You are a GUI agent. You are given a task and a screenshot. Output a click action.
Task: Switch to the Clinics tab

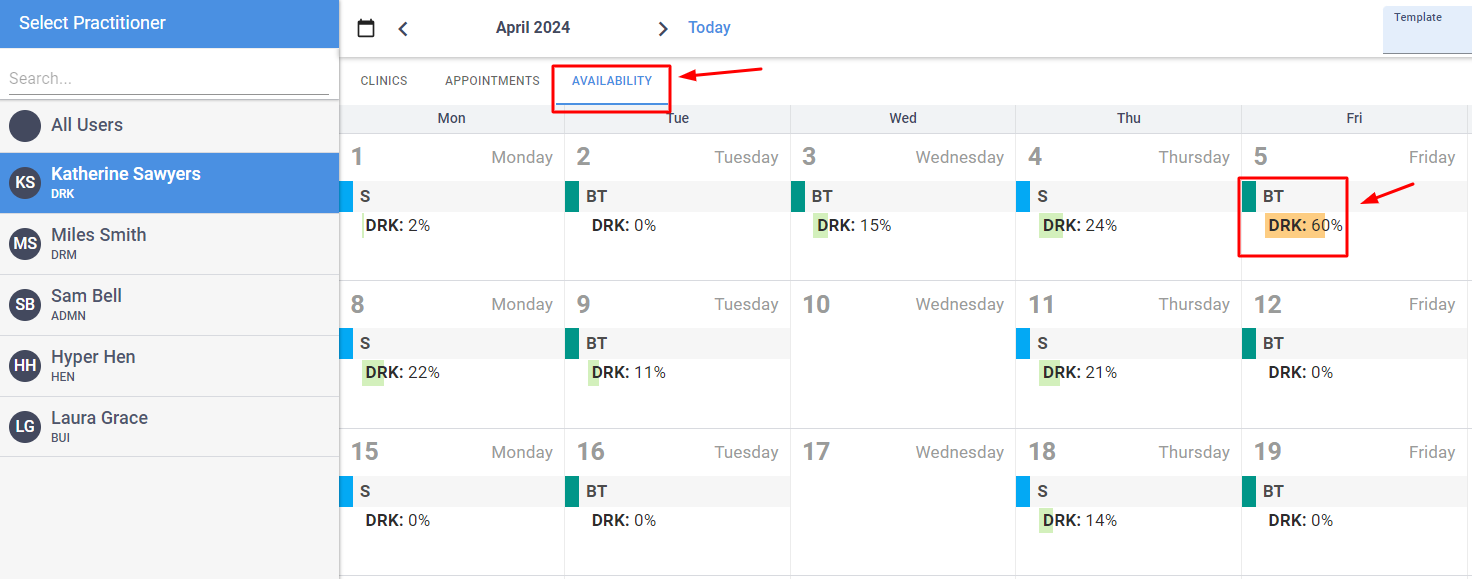coord(384,81)
